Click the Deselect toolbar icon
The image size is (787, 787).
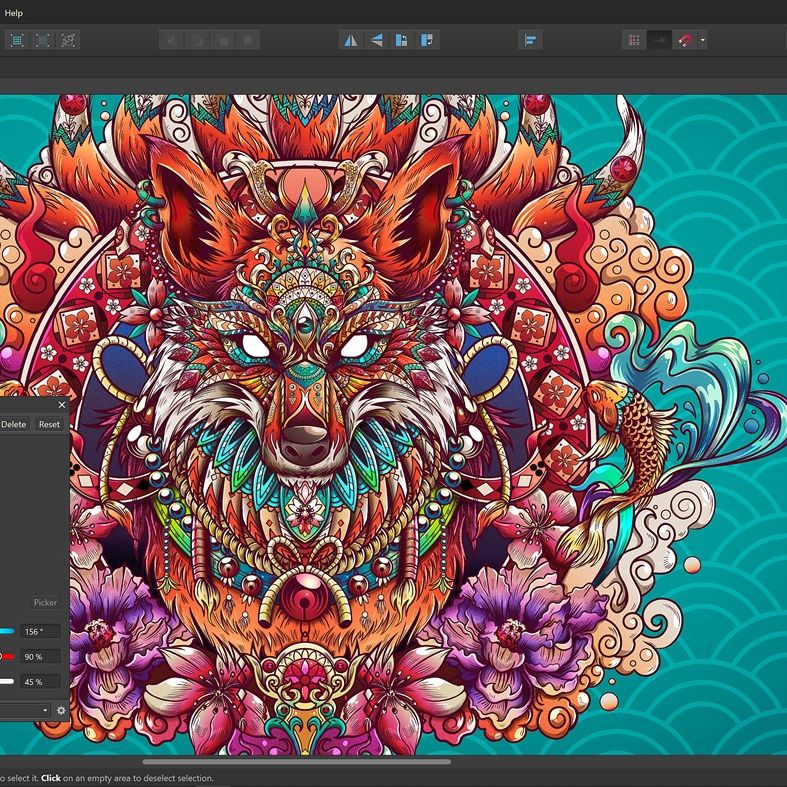tap(43, 40)
